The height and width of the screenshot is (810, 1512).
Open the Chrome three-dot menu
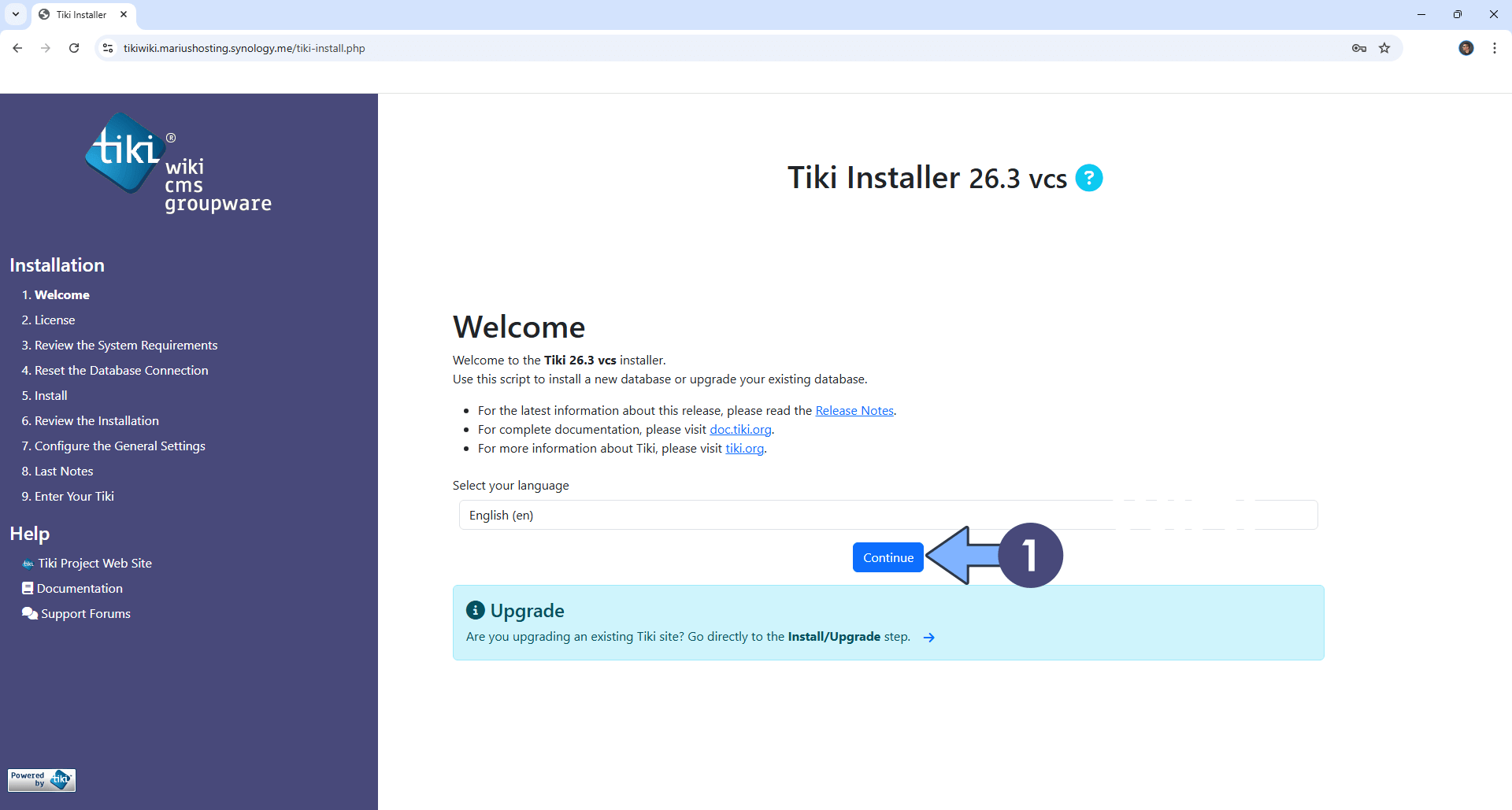[1495, 48]
